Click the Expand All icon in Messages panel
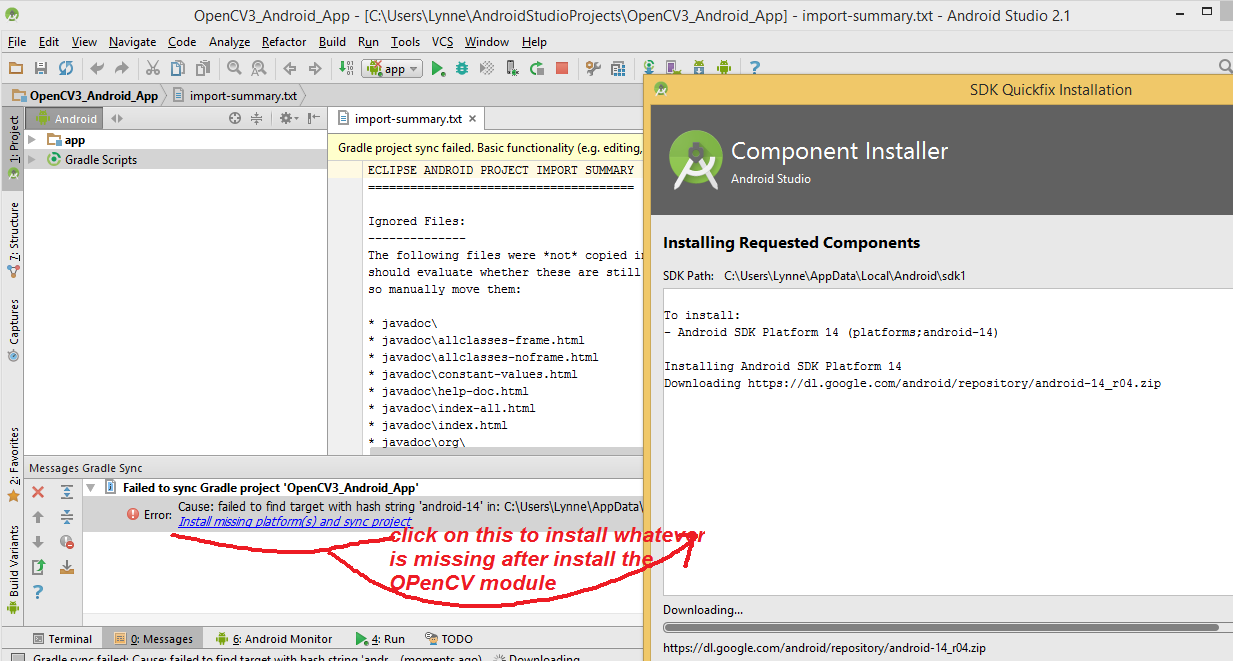 click(x=66, y=492)
